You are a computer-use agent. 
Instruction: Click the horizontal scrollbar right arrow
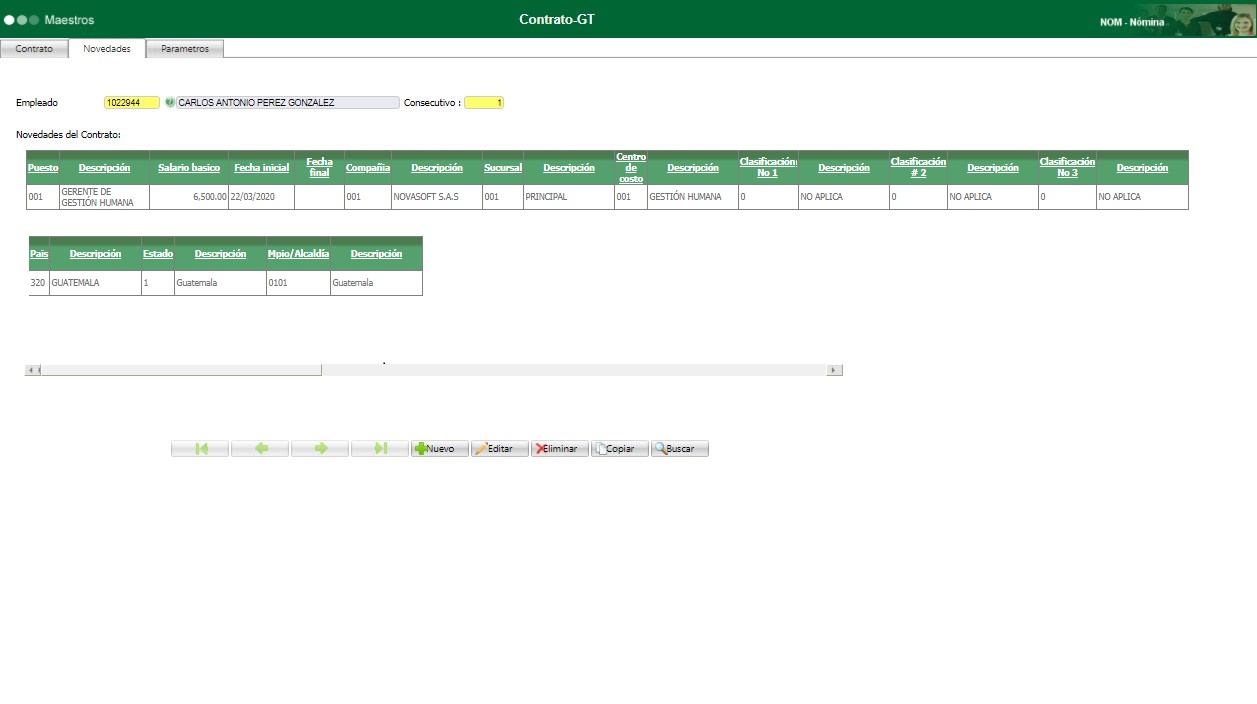[835, 370]
